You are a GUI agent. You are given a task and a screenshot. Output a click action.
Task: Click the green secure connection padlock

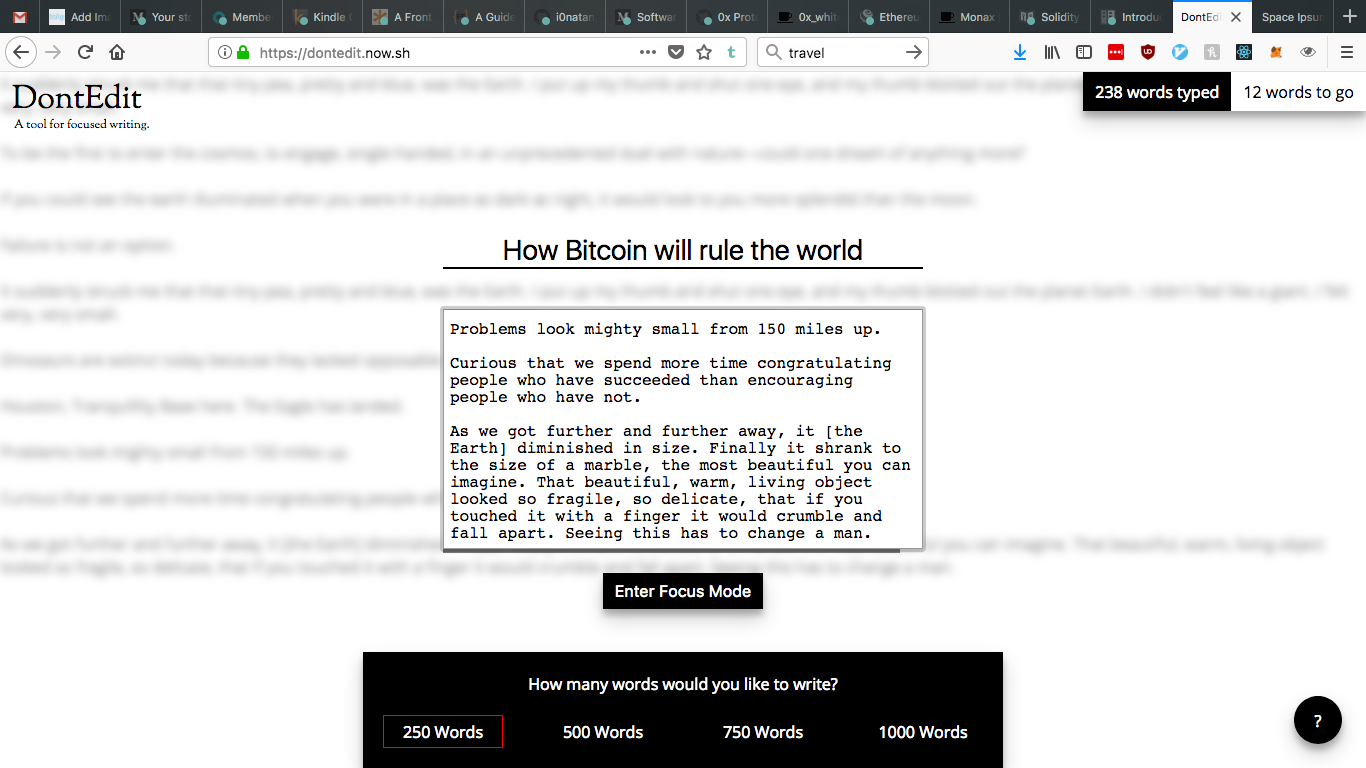242,53
